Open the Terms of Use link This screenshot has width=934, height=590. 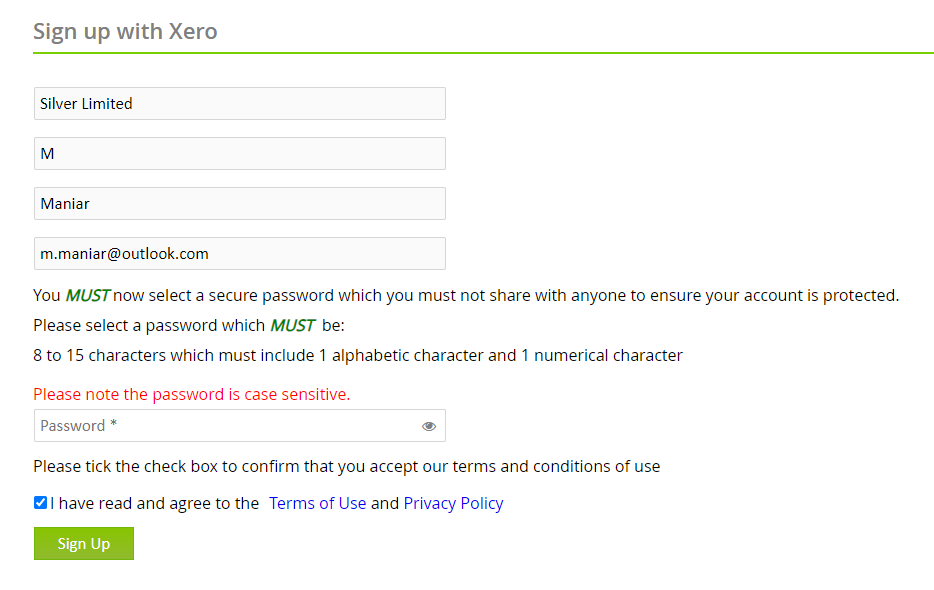[x=317, y=503]
